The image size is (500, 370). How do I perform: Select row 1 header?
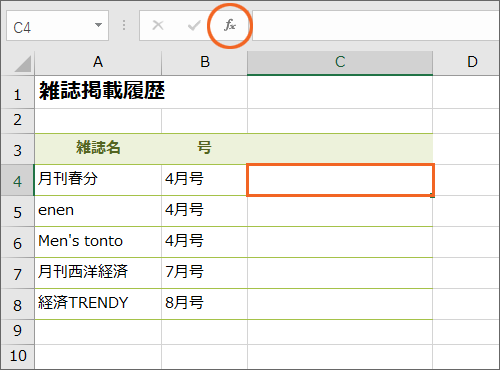17,92
